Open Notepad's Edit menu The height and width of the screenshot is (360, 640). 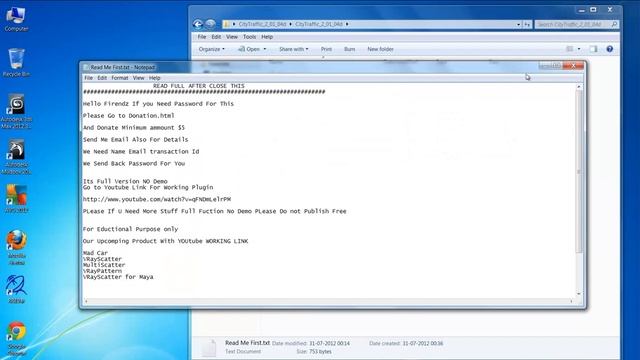click(x=102, y=78)
